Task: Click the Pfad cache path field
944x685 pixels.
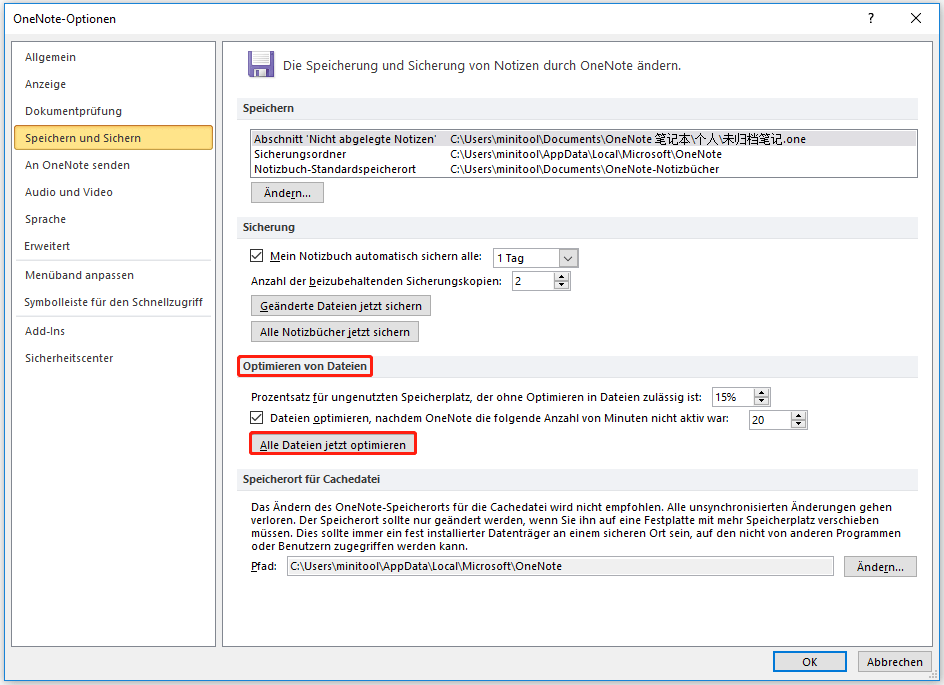Action: [560, 566]
